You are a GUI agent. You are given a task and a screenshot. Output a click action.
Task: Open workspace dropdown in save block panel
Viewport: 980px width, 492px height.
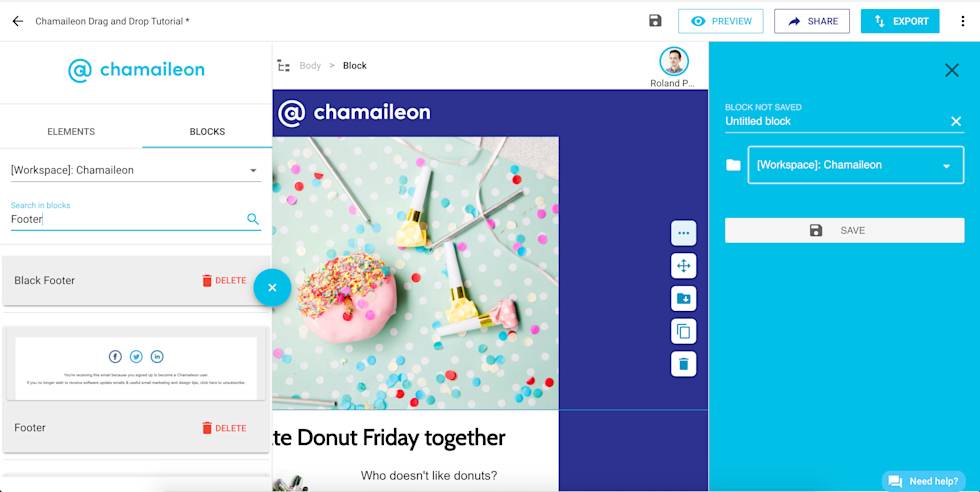856,165
